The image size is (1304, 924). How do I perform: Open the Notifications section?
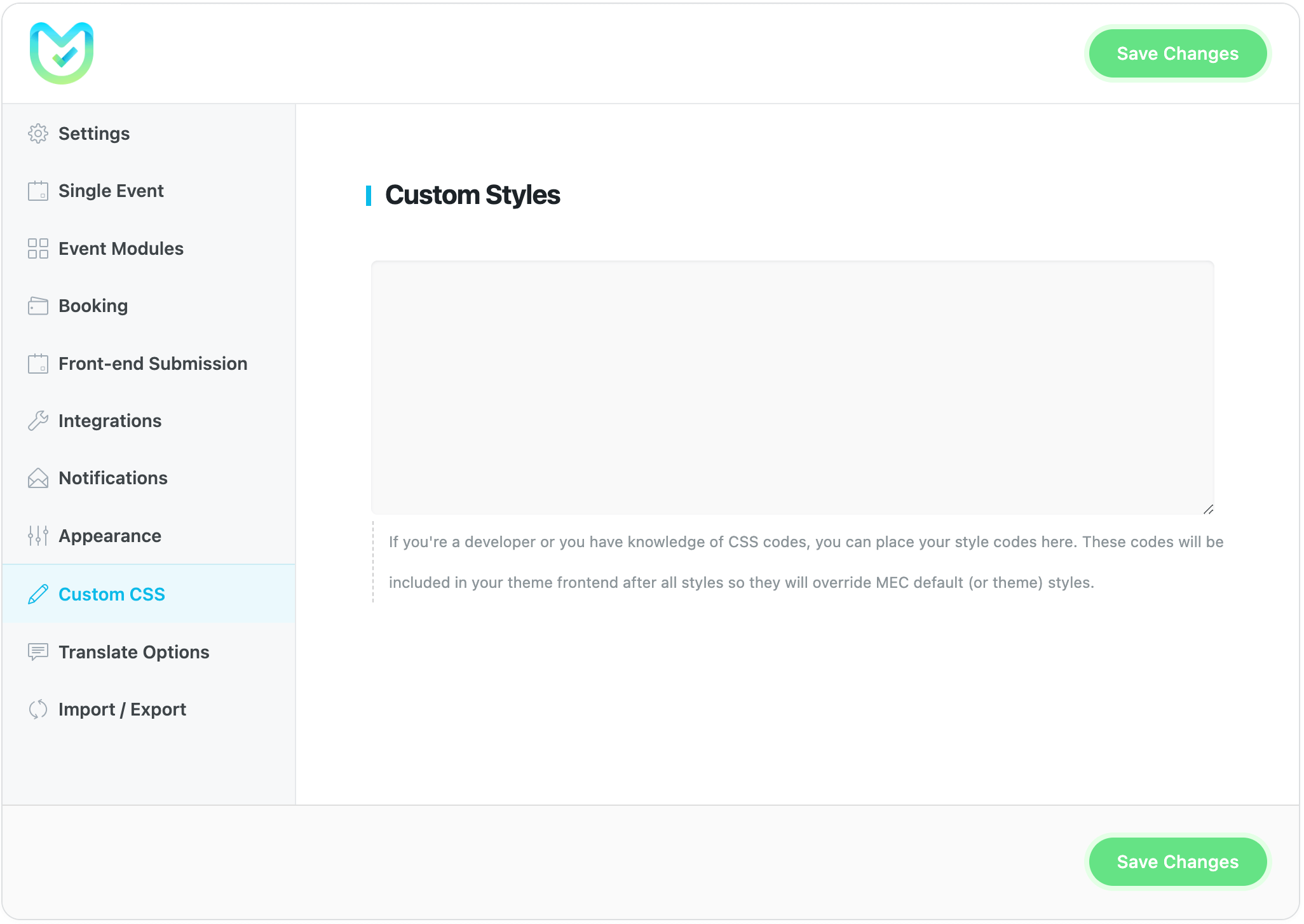click(x=113, y=478)
